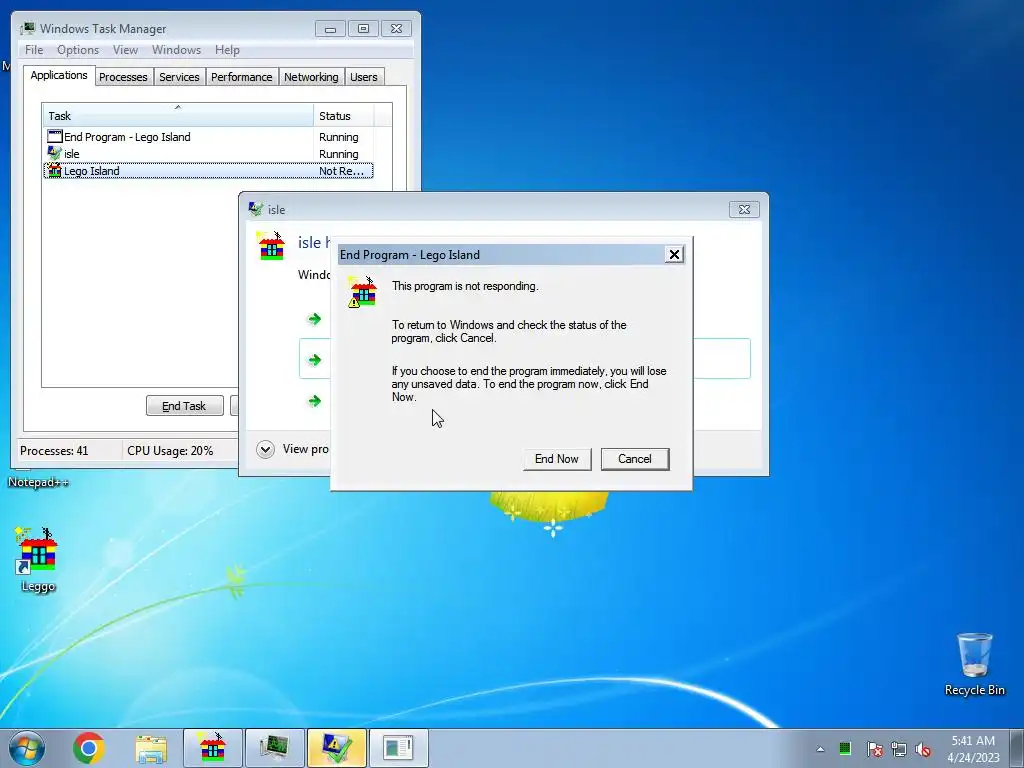Open the View menu in Task Manager

[125, 50]
